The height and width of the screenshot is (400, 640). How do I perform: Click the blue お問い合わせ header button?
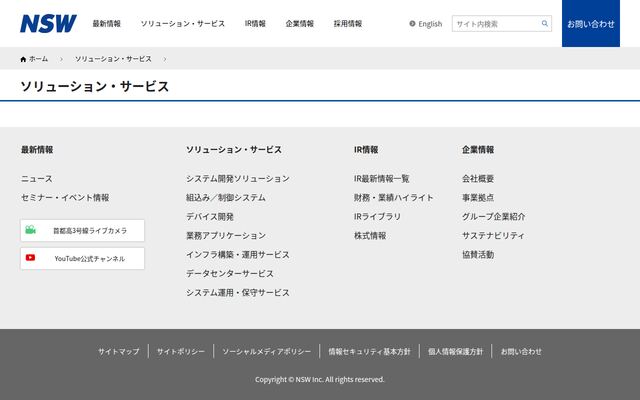(x=591, y=23)
